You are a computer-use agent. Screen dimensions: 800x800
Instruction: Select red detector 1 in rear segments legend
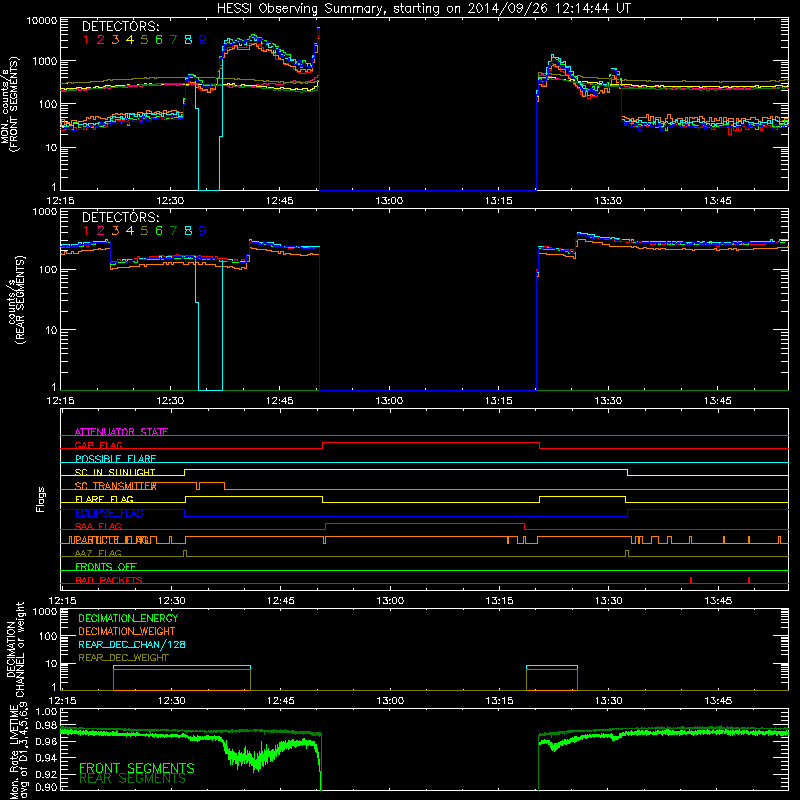click(x=86, y=231)
